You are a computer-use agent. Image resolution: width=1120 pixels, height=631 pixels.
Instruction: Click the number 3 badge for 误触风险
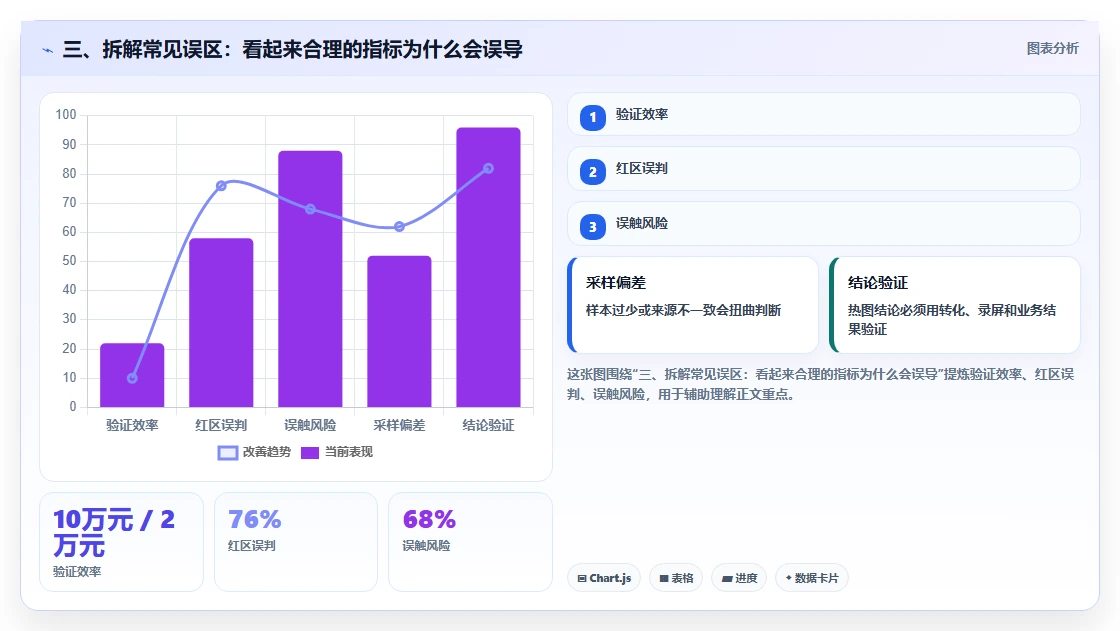[593, 227]
